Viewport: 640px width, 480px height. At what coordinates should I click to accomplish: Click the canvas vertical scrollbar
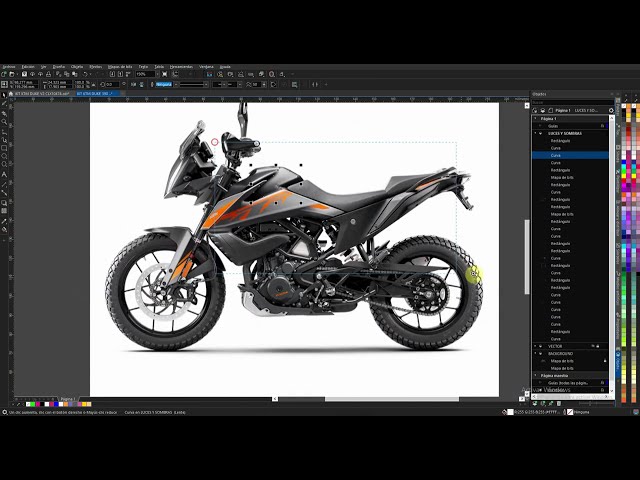click(x=527, y=257)
